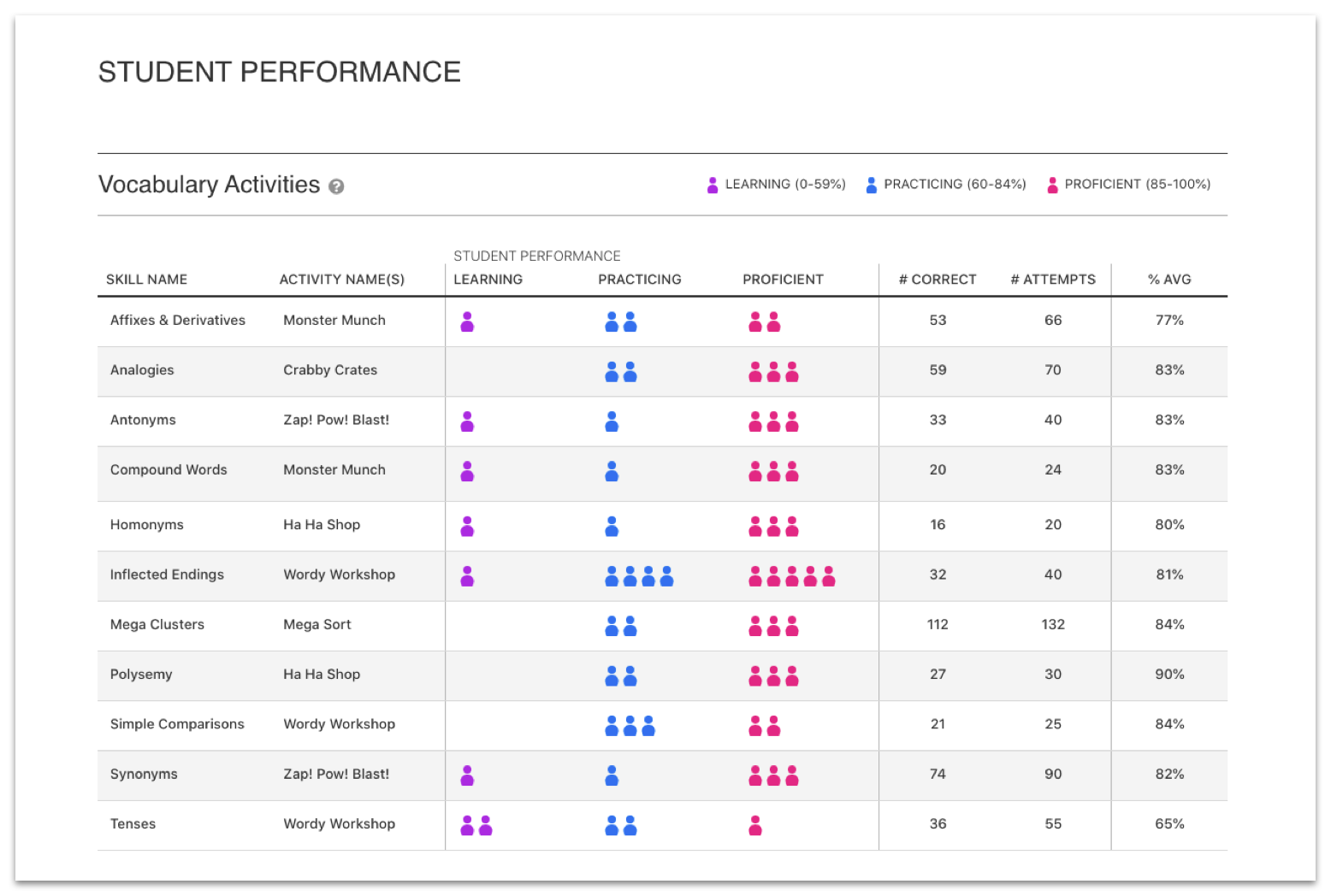Click the single Proficient student icon for Tenses

click(x=755, y=825)
